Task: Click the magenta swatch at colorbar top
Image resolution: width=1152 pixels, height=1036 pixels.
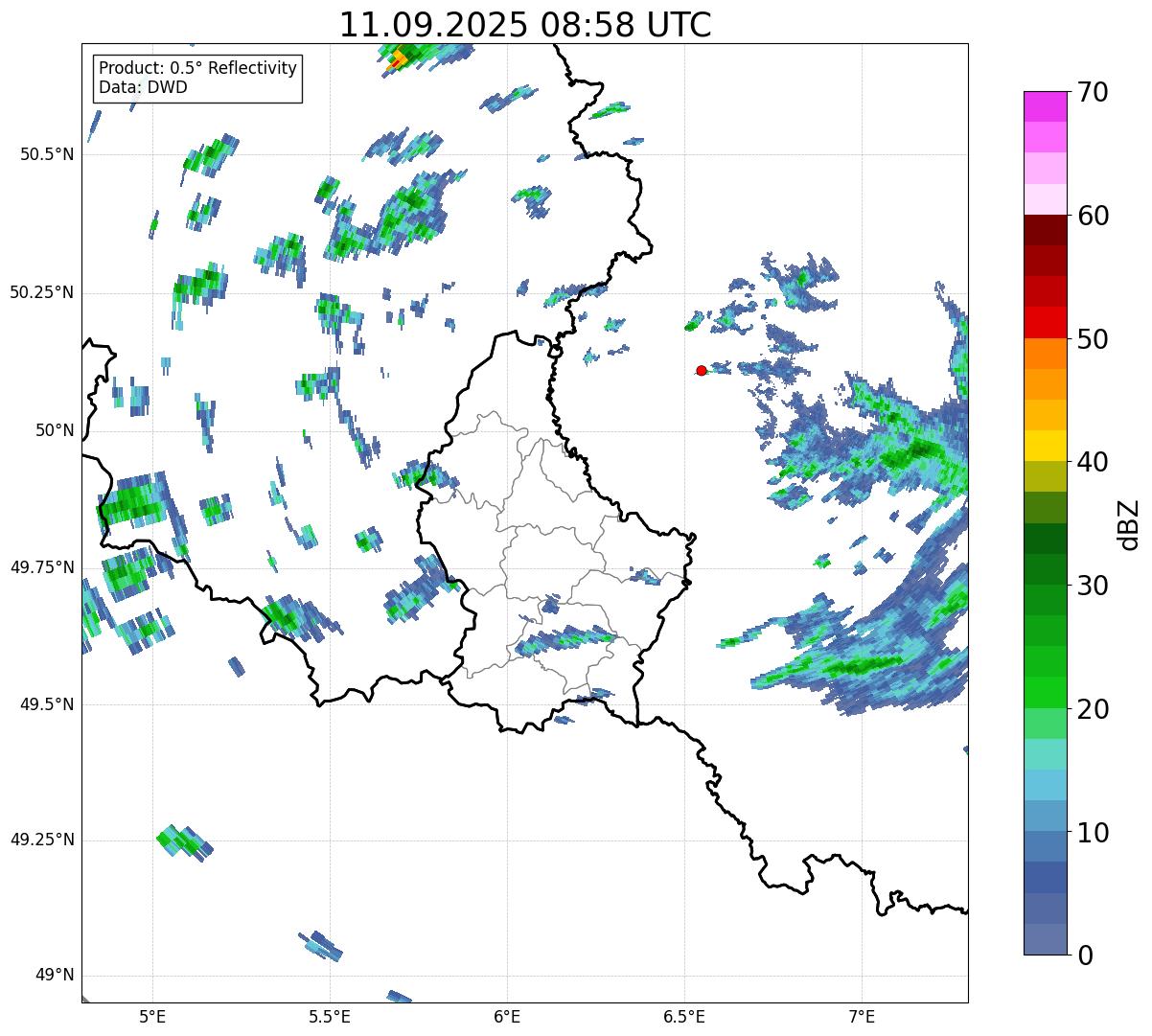Action: pos(1046,106)
